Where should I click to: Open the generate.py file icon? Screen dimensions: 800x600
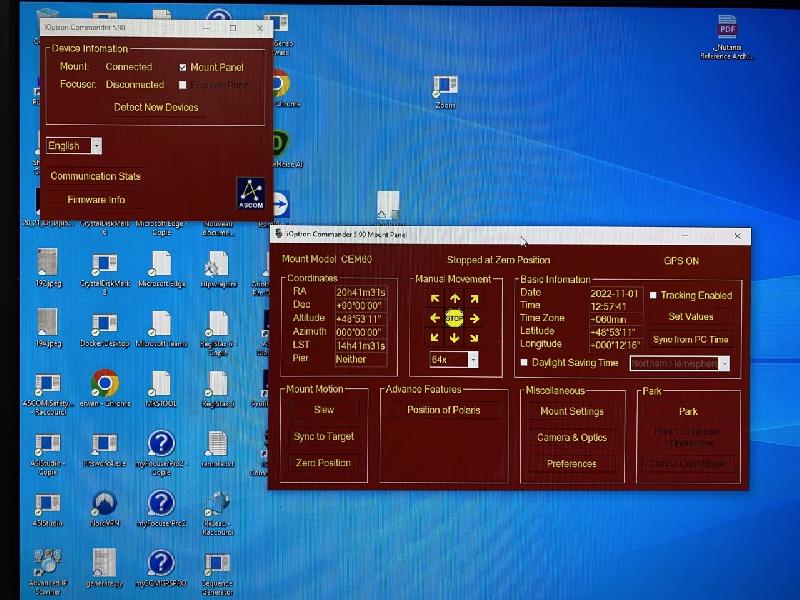point(105,567)
